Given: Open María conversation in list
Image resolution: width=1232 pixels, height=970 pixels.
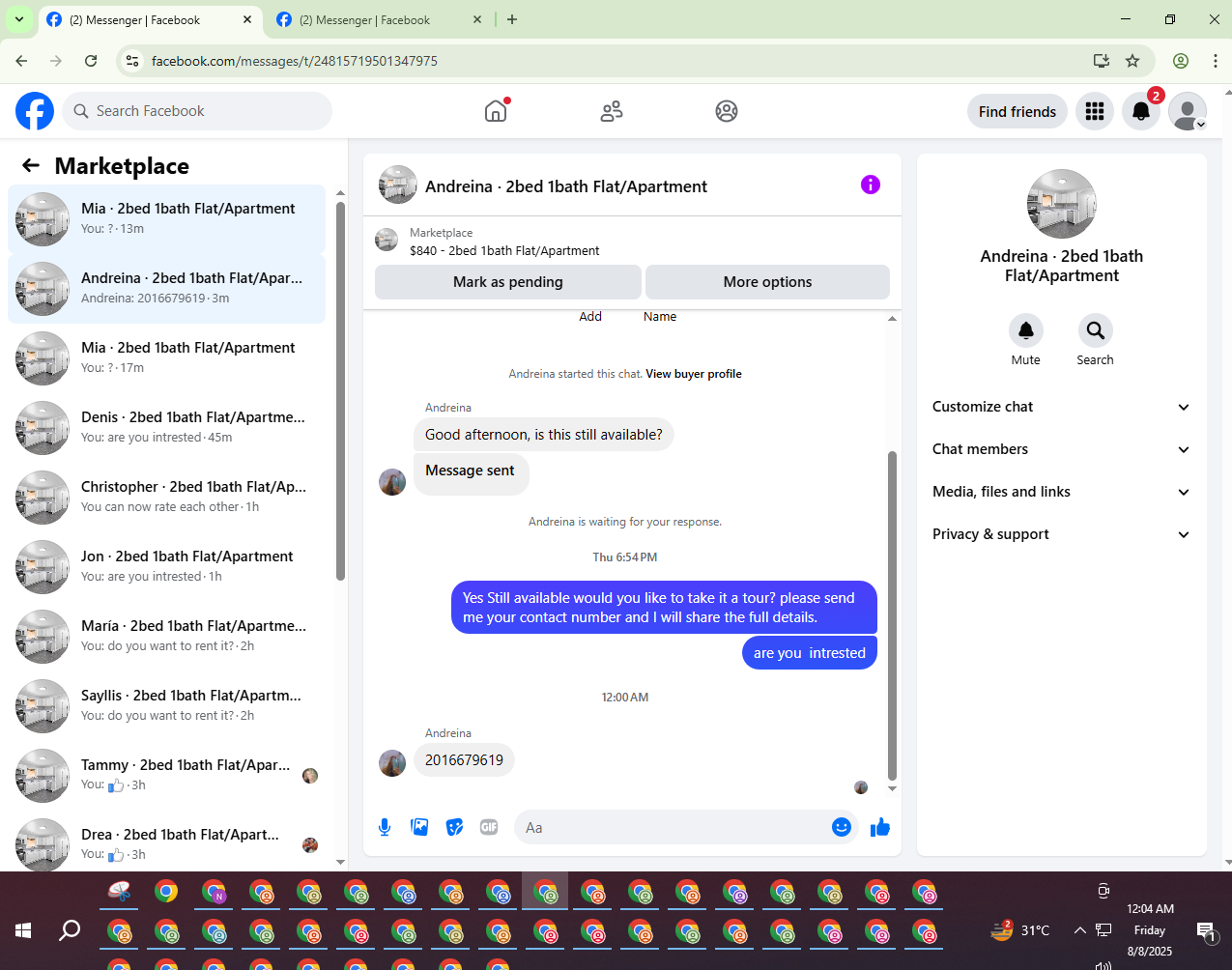Looking at the screenshot, I should point(166,636).
